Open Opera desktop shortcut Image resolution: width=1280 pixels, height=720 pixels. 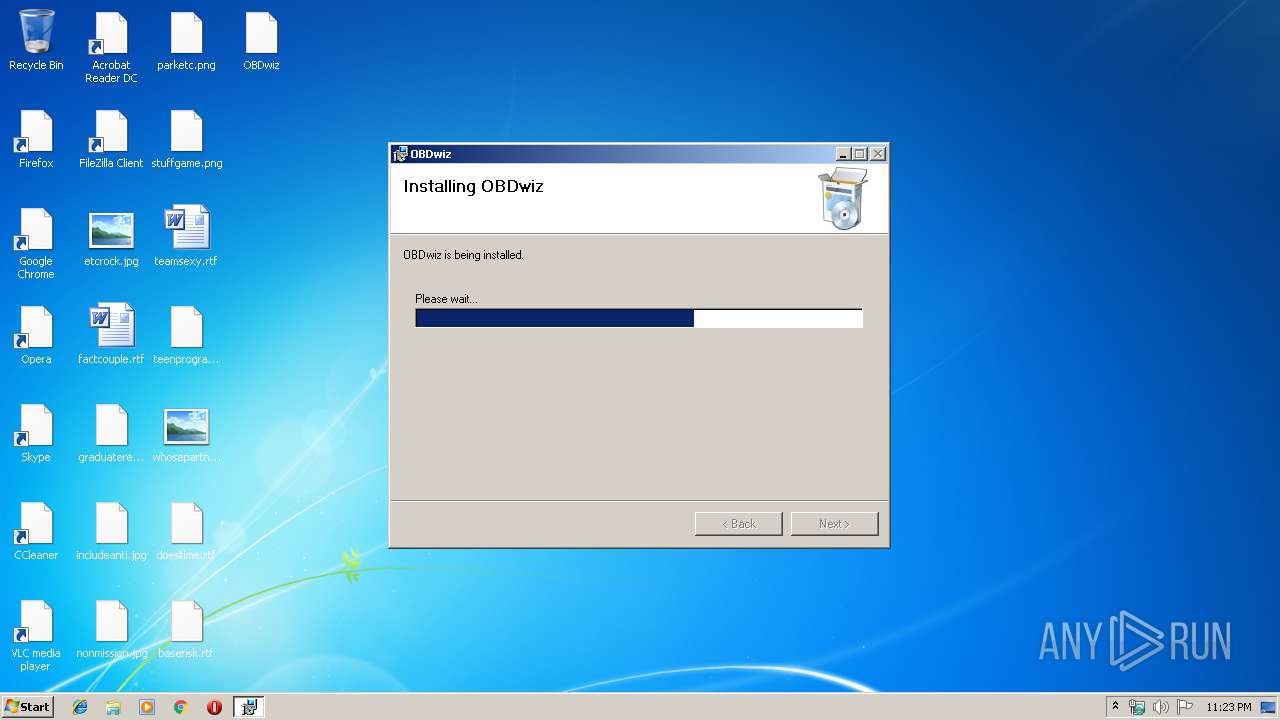[36, 335]
